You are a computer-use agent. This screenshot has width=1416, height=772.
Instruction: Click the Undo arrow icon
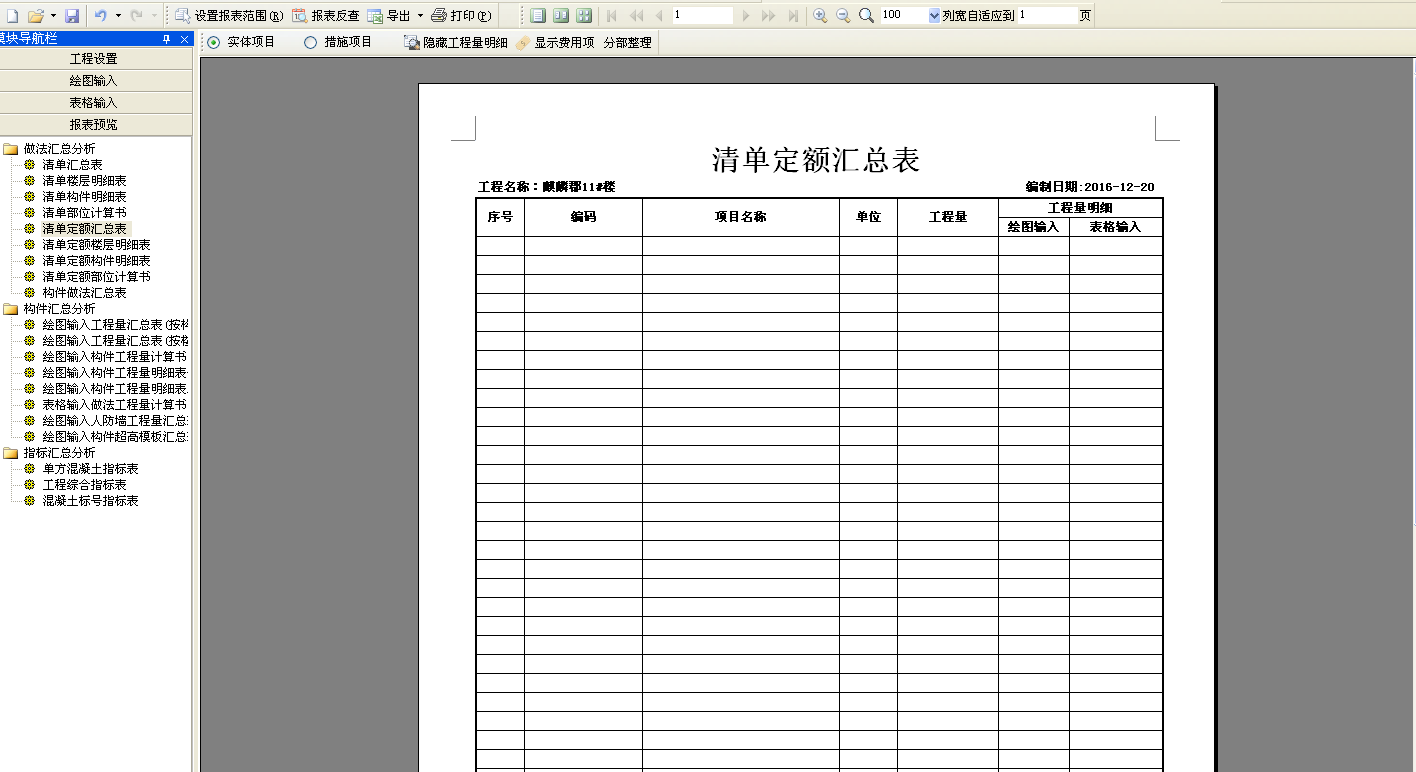point(100,16)
